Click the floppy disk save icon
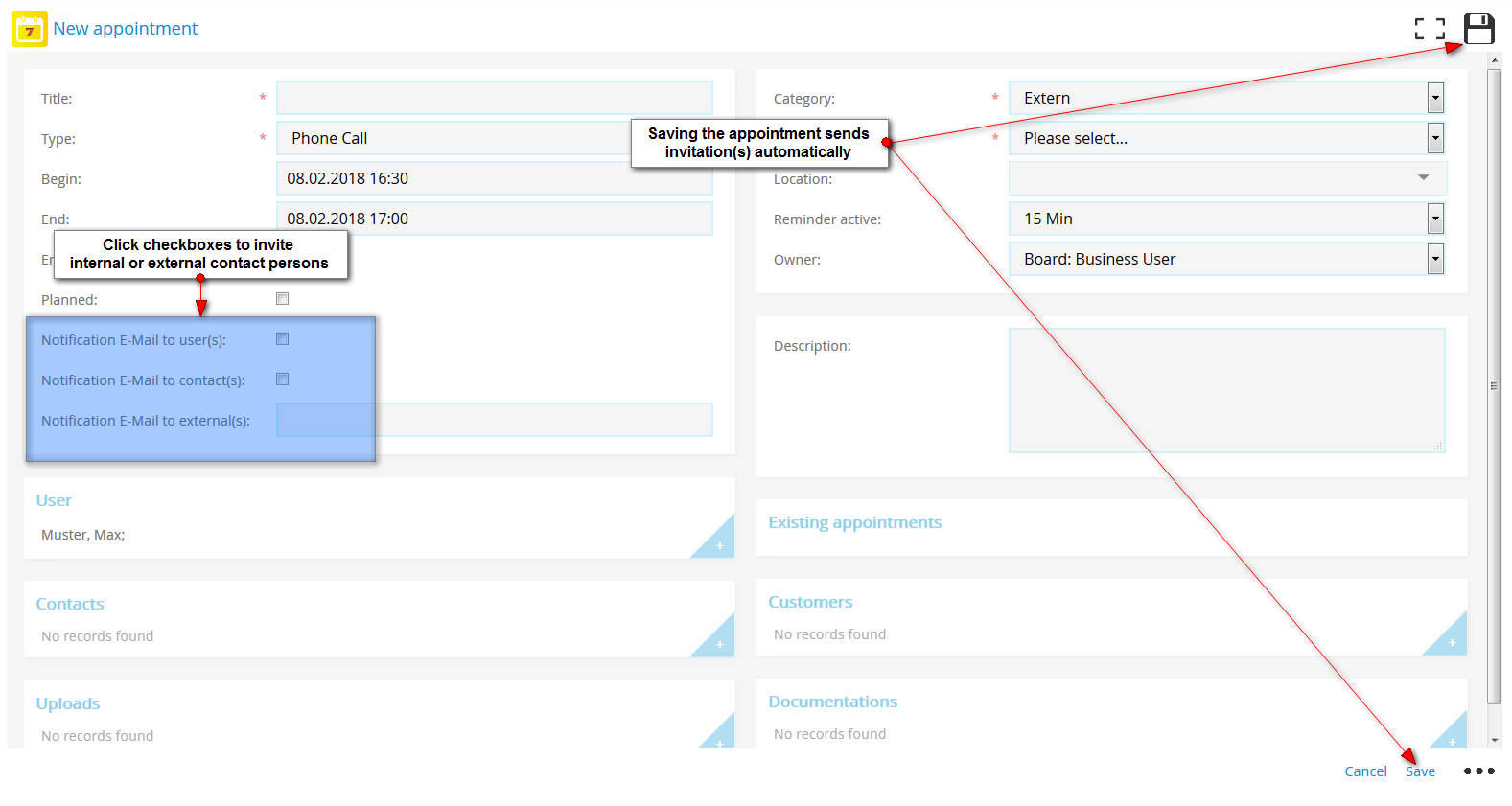 tap(1478, 29)
